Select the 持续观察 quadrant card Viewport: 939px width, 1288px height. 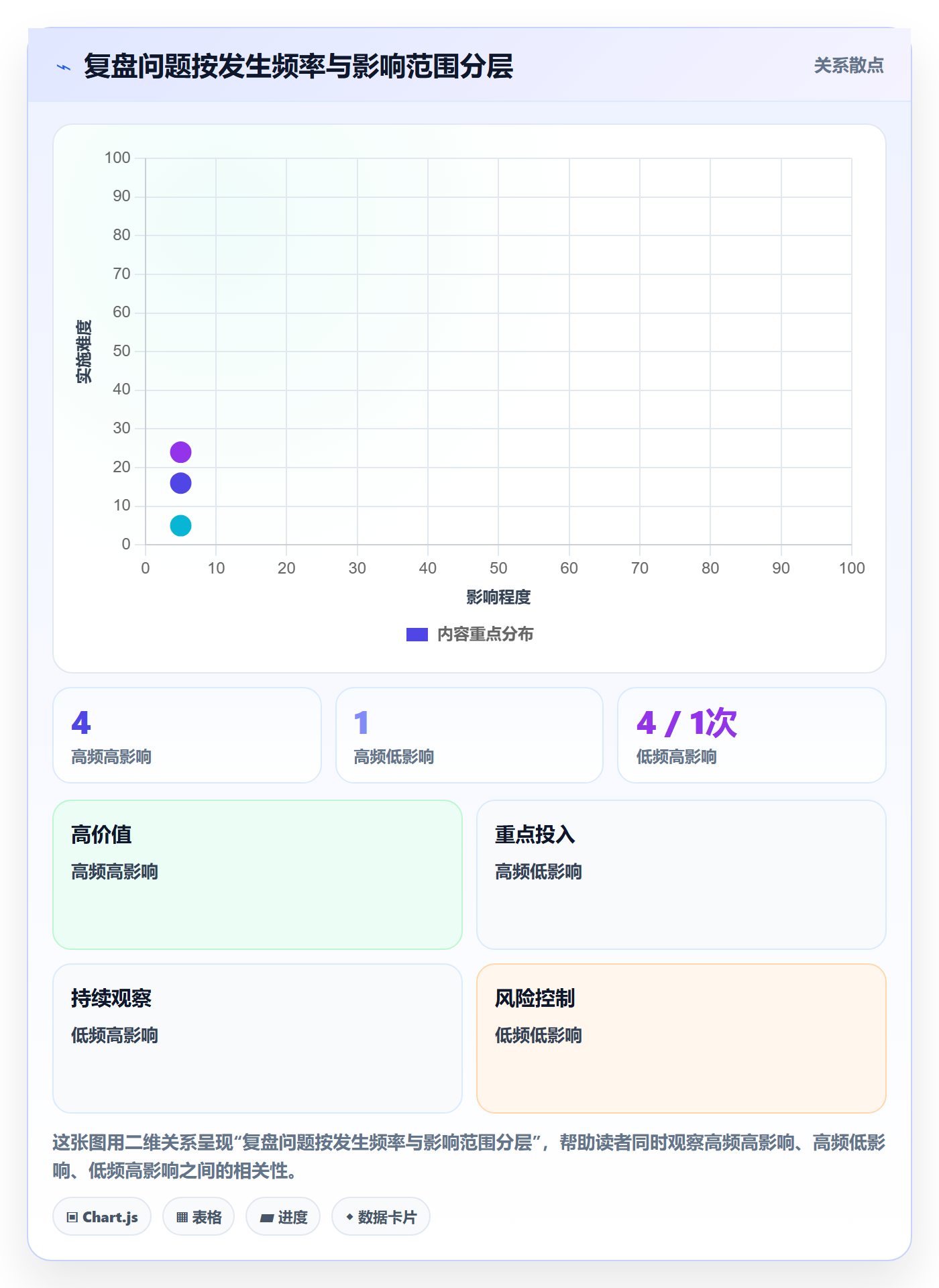coord(258,1038)
